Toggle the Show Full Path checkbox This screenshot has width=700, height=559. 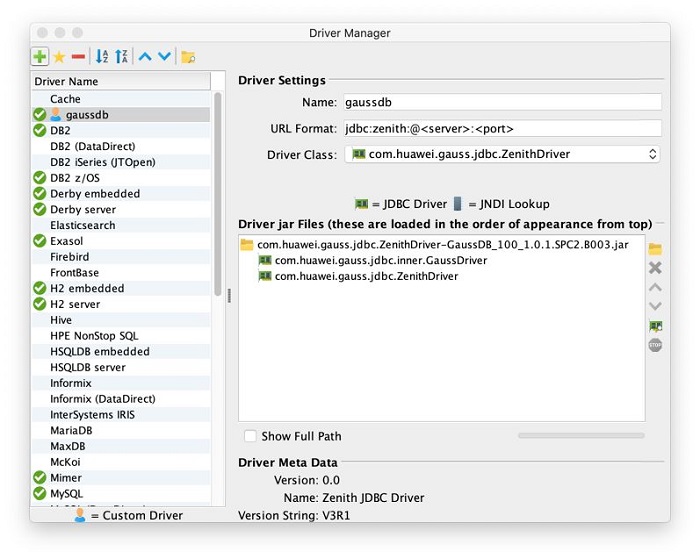click(250, 436)
